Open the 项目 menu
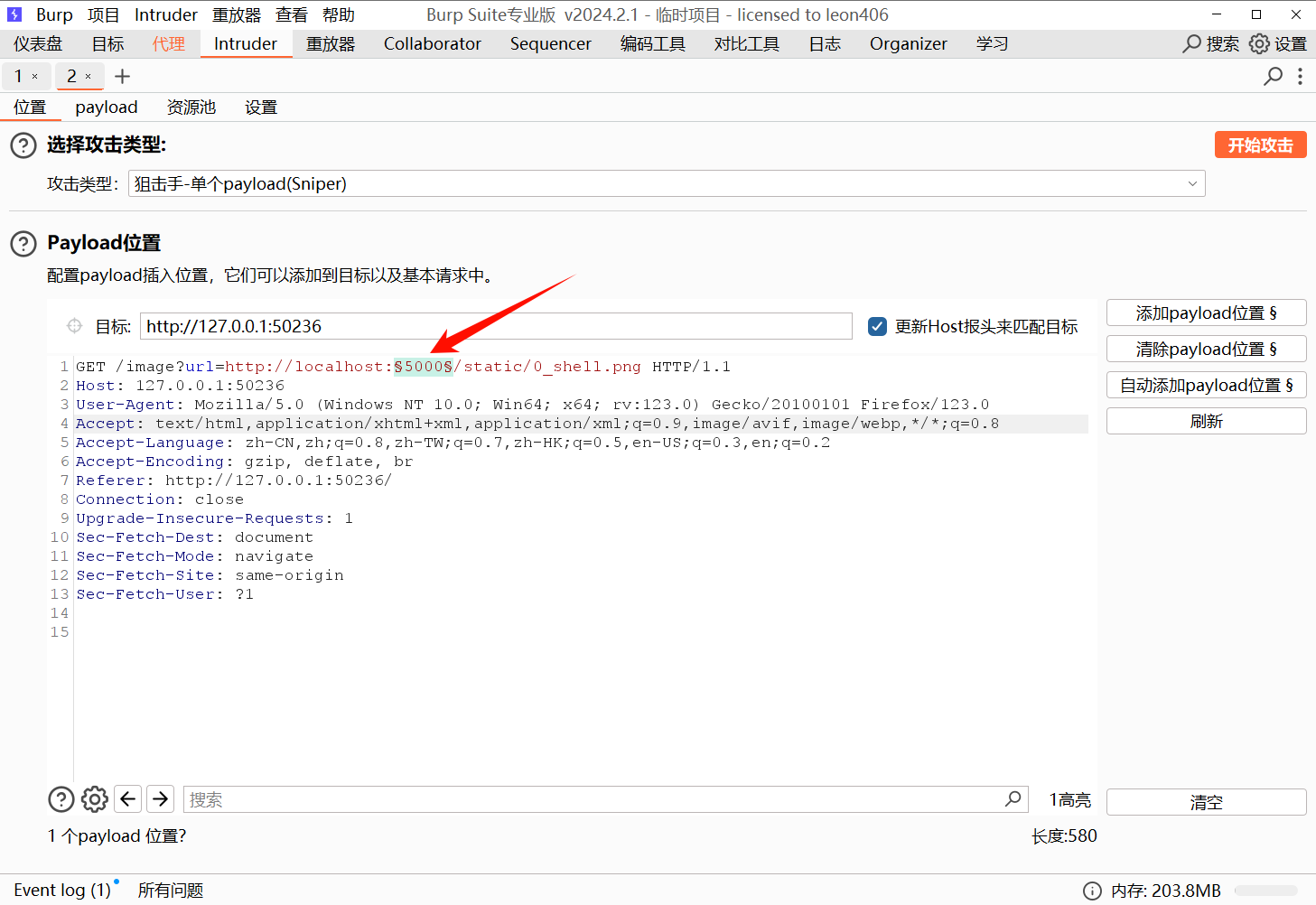This screenshot has width=1316, height=905. (103, 14)
